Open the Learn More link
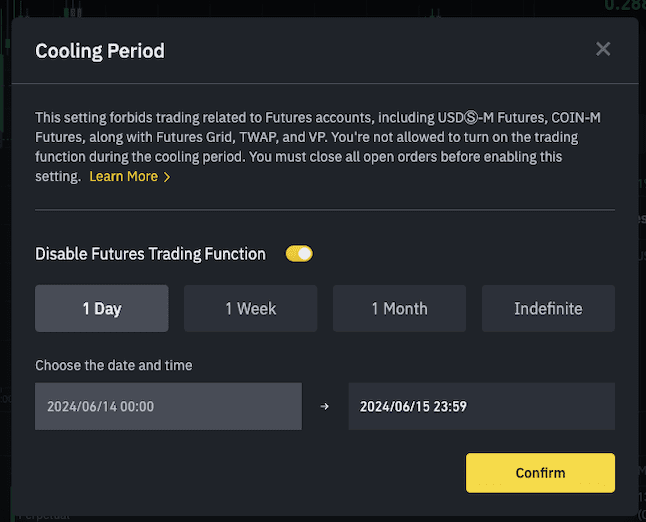646x522 pixels. point(123,176)
